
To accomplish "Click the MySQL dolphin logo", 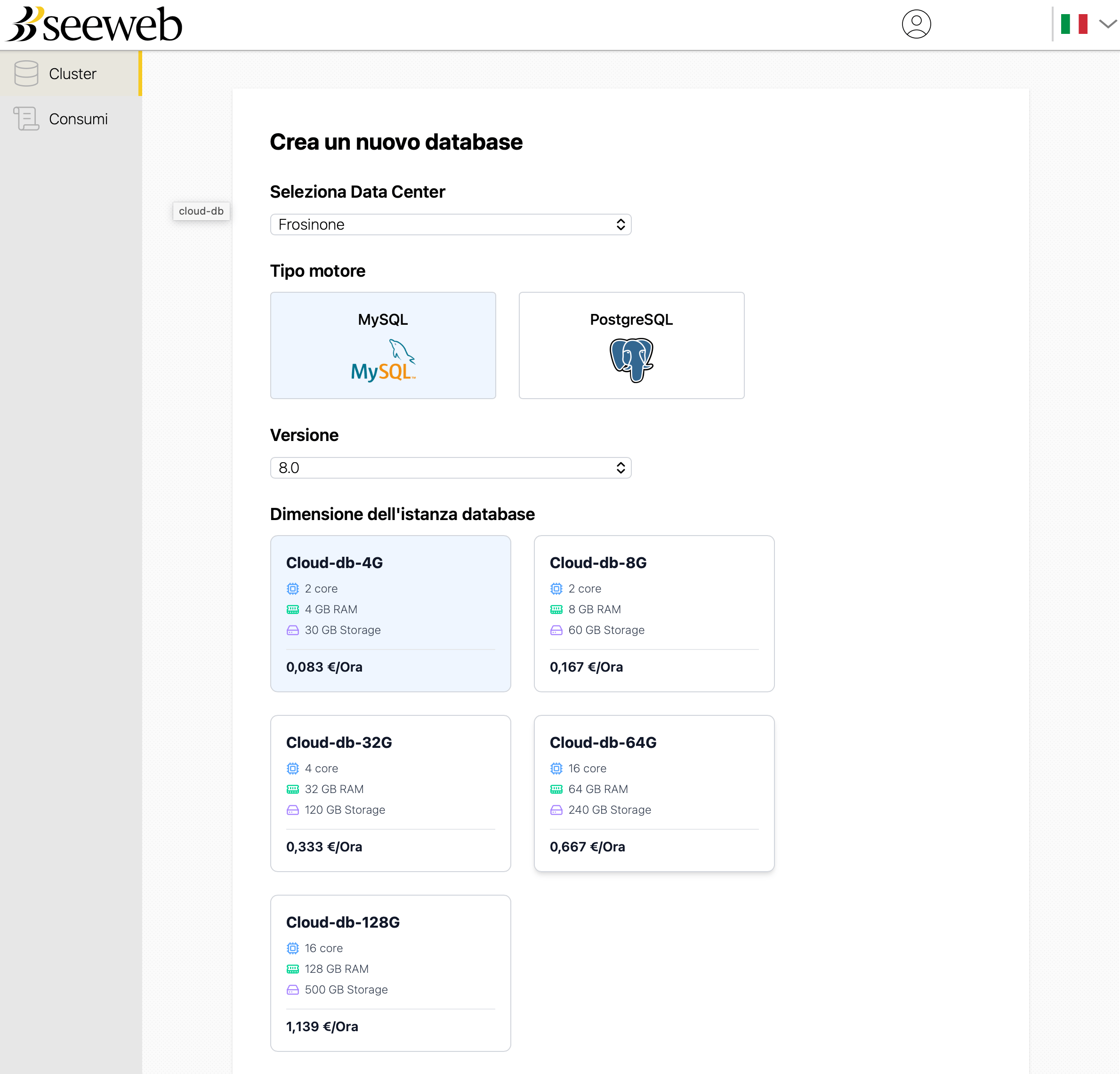I will [x=383, y=360].
